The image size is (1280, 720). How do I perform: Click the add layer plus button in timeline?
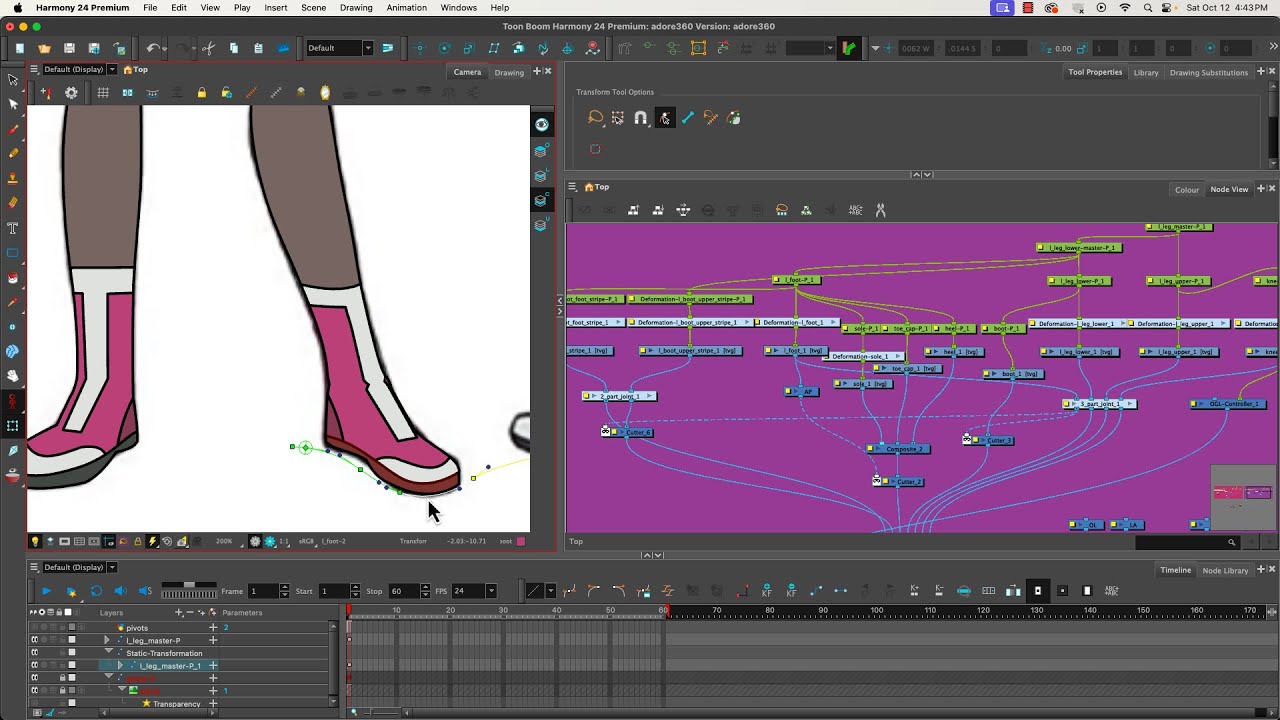point(179,612)
